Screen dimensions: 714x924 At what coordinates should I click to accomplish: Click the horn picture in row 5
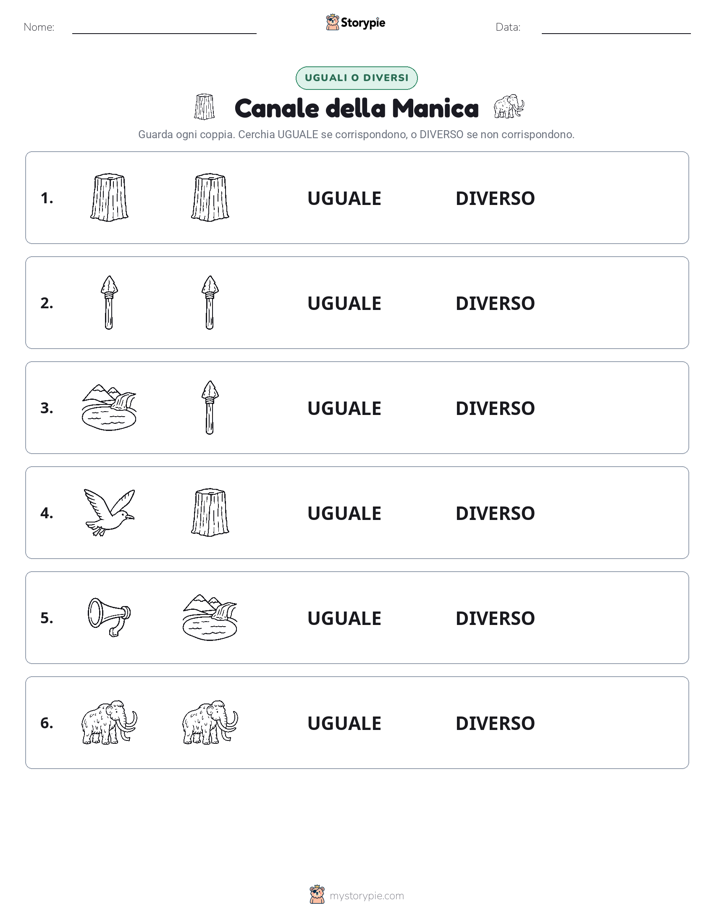point(110,617)
